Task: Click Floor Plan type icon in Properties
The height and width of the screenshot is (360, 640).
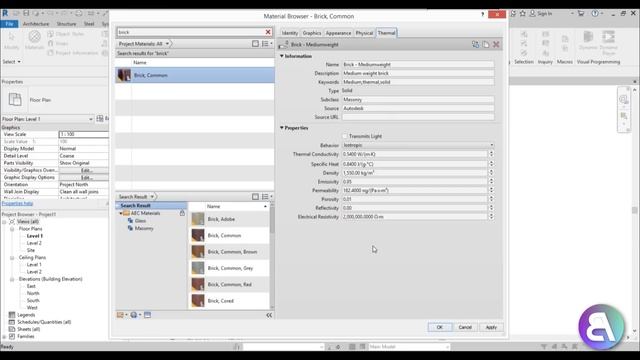Action: click(x=15, y=100)
